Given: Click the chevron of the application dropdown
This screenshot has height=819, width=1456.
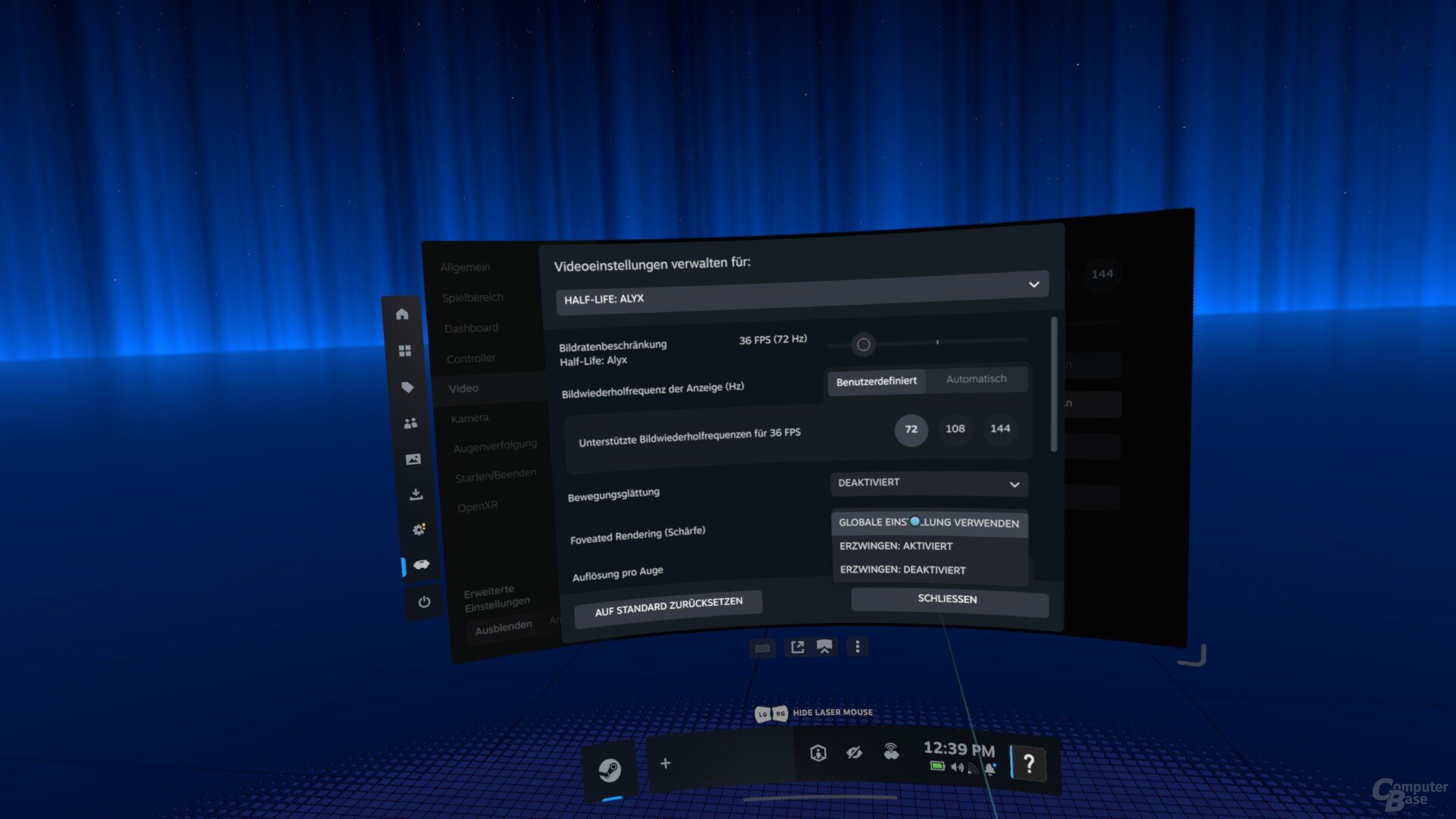Looking at the screenshot, I should tap(1034, 284).
